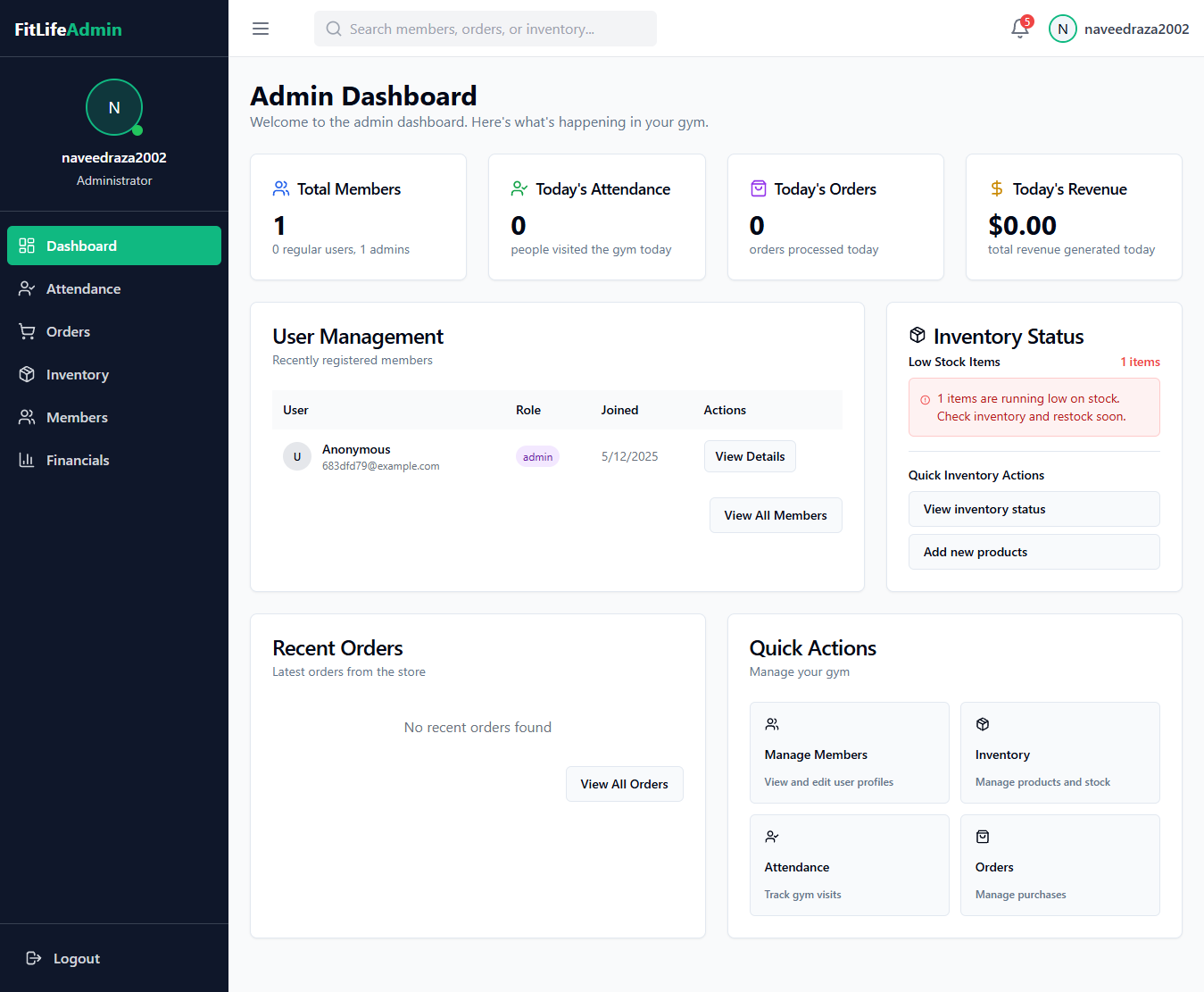The width and height of the screenshot is (1204, 992).
Task: Click the Orders bag icon in Quick Actions
Action: point(983,837)
